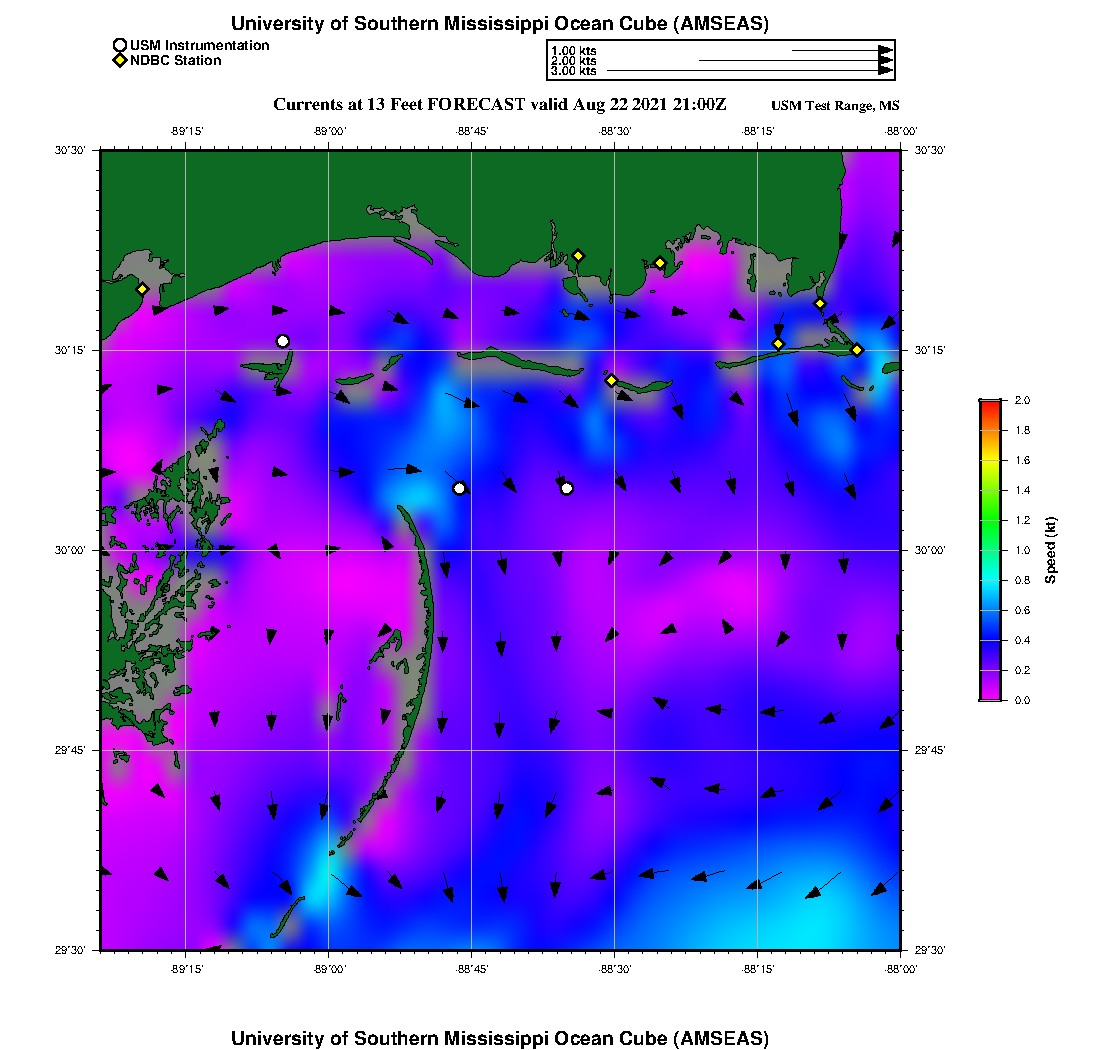Click the red top of the speed color bar
This screenshot has width=1100, height=1050.
pos(990,403)
